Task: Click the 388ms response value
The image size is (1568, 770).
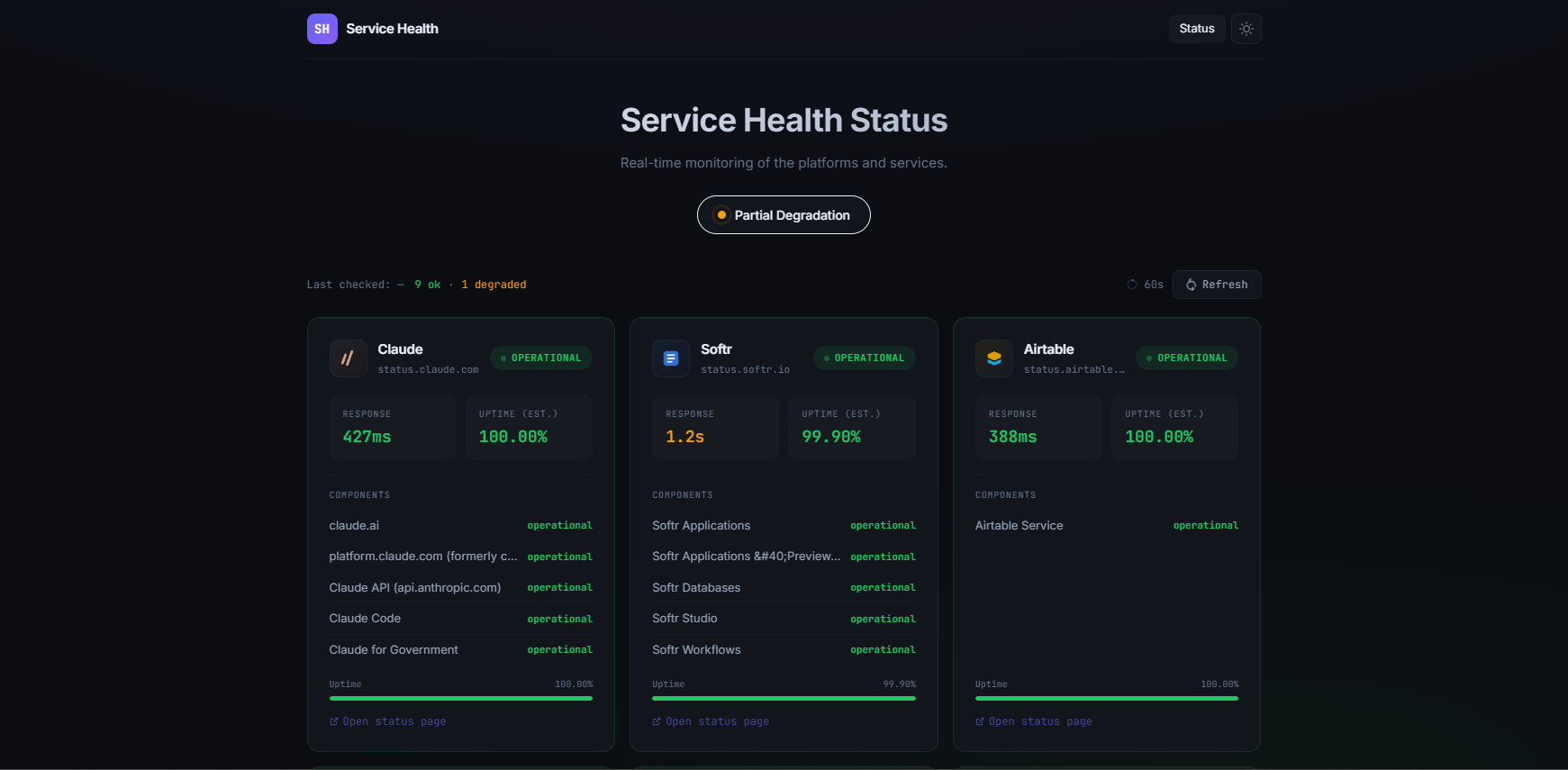Action: pos(1013,437)
